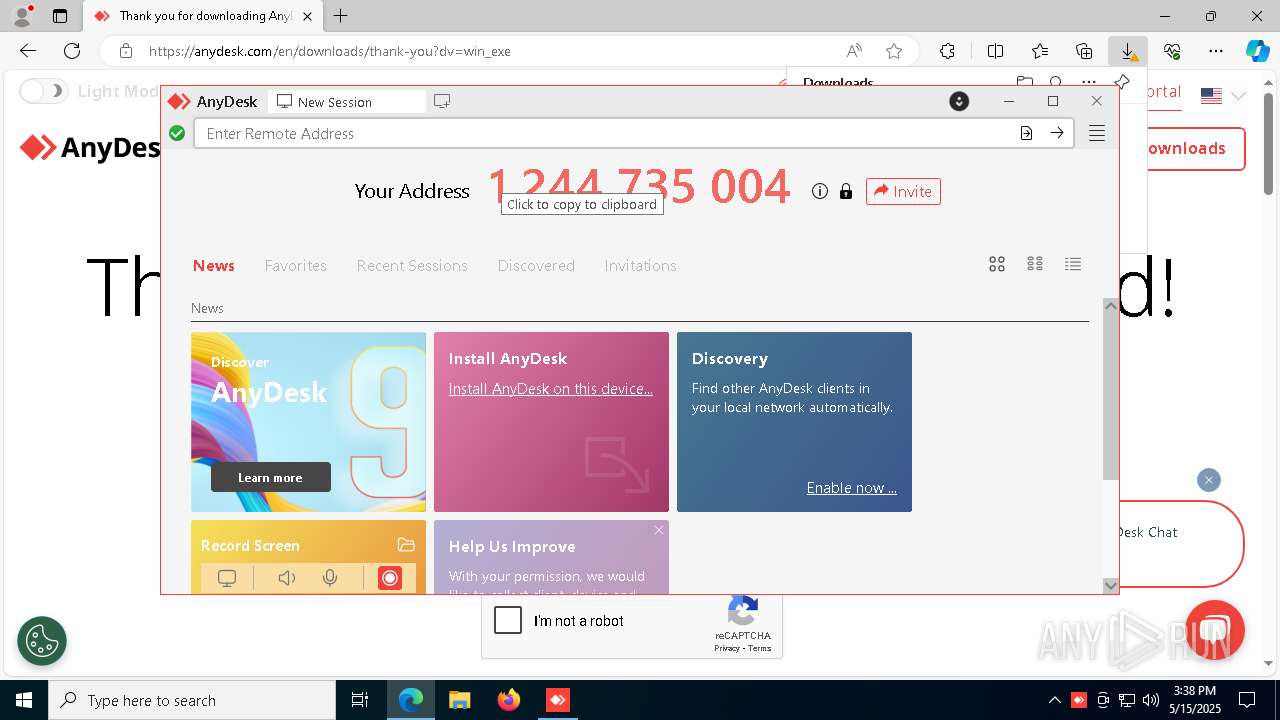The height and width of the screenshot is (720, 1280).
Task: Toggle the Light Mode switch on webpage
Action: click(x=43, y=91)
